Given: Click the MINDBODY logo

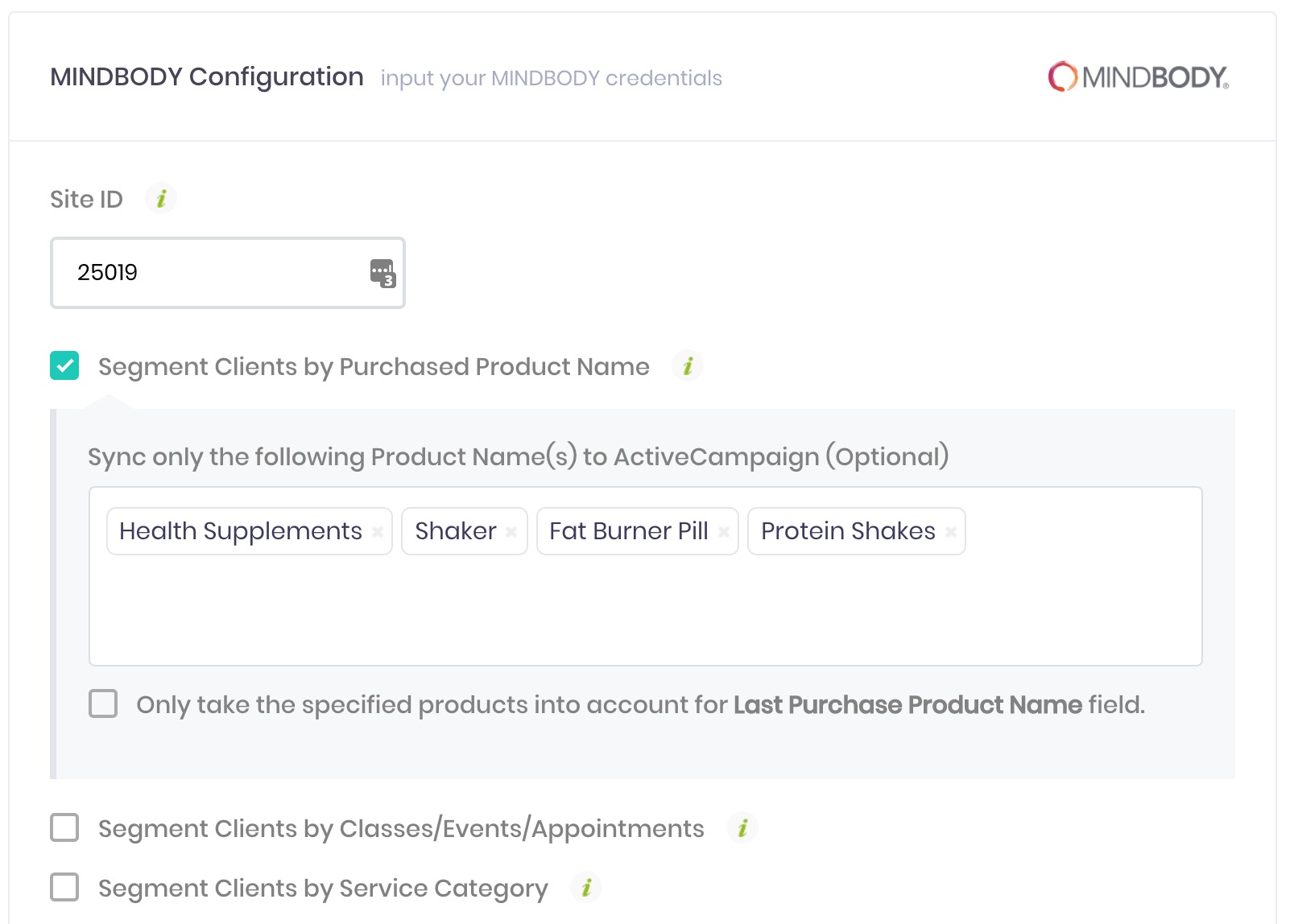Looking at the screenshot, I should (x=1138, y=76).
